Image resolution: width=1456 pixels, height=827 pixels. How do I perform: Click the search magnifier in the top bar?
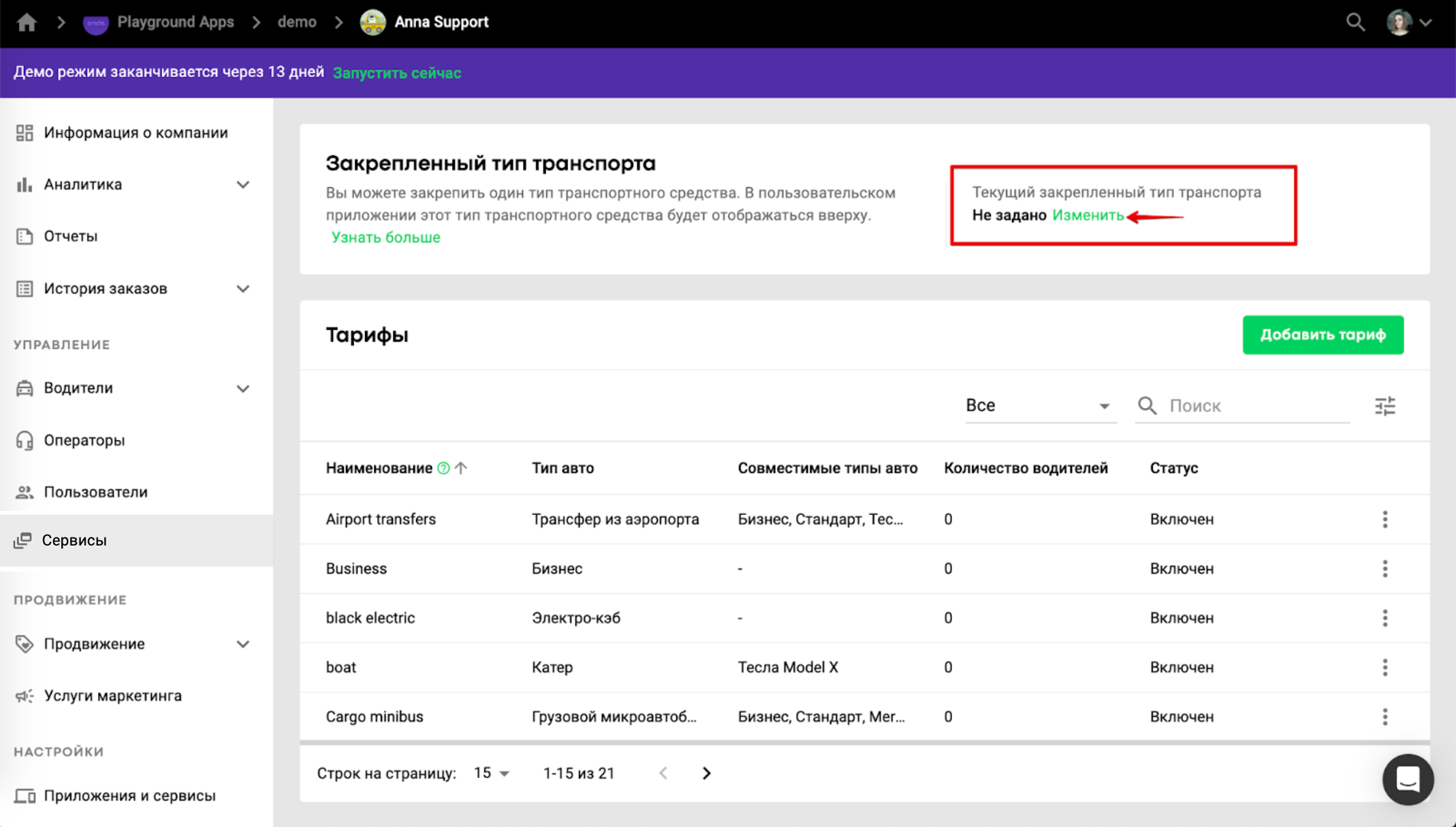(1355, 22)
